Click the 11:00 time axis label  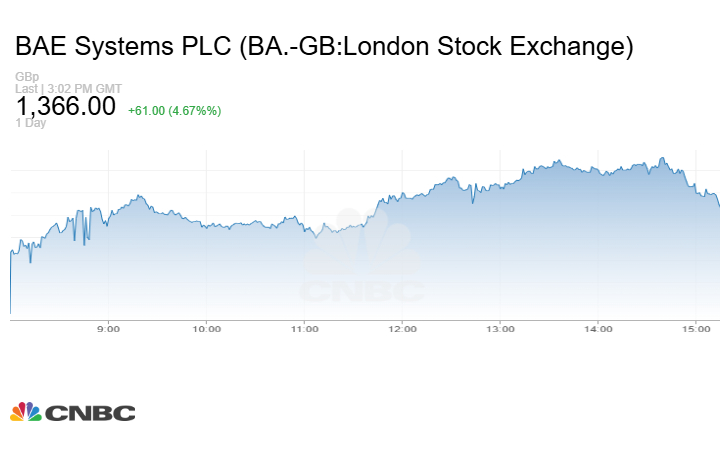pos(304,328)
